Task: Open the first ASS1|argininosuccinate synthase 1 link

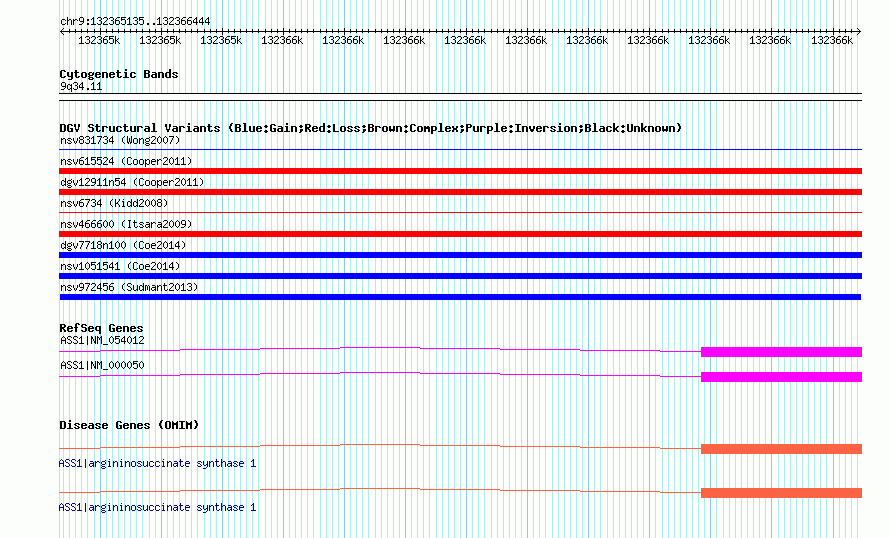Action: 157,464
